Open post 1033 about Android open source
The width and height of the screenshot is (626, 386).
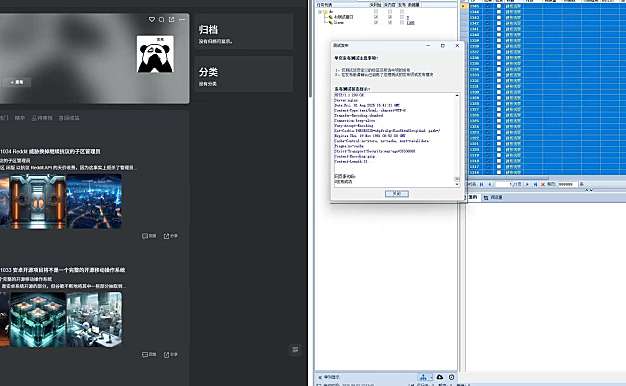coord(63,270)
